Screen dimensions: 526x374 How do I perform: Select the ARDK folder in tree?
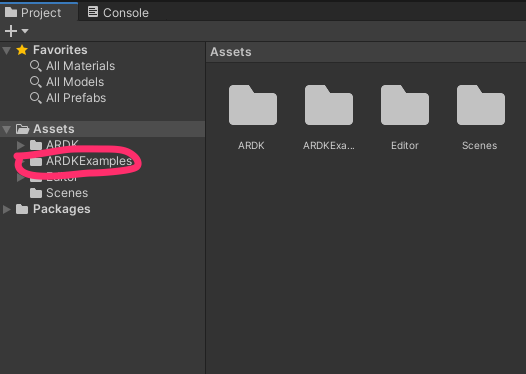[62, 144]
